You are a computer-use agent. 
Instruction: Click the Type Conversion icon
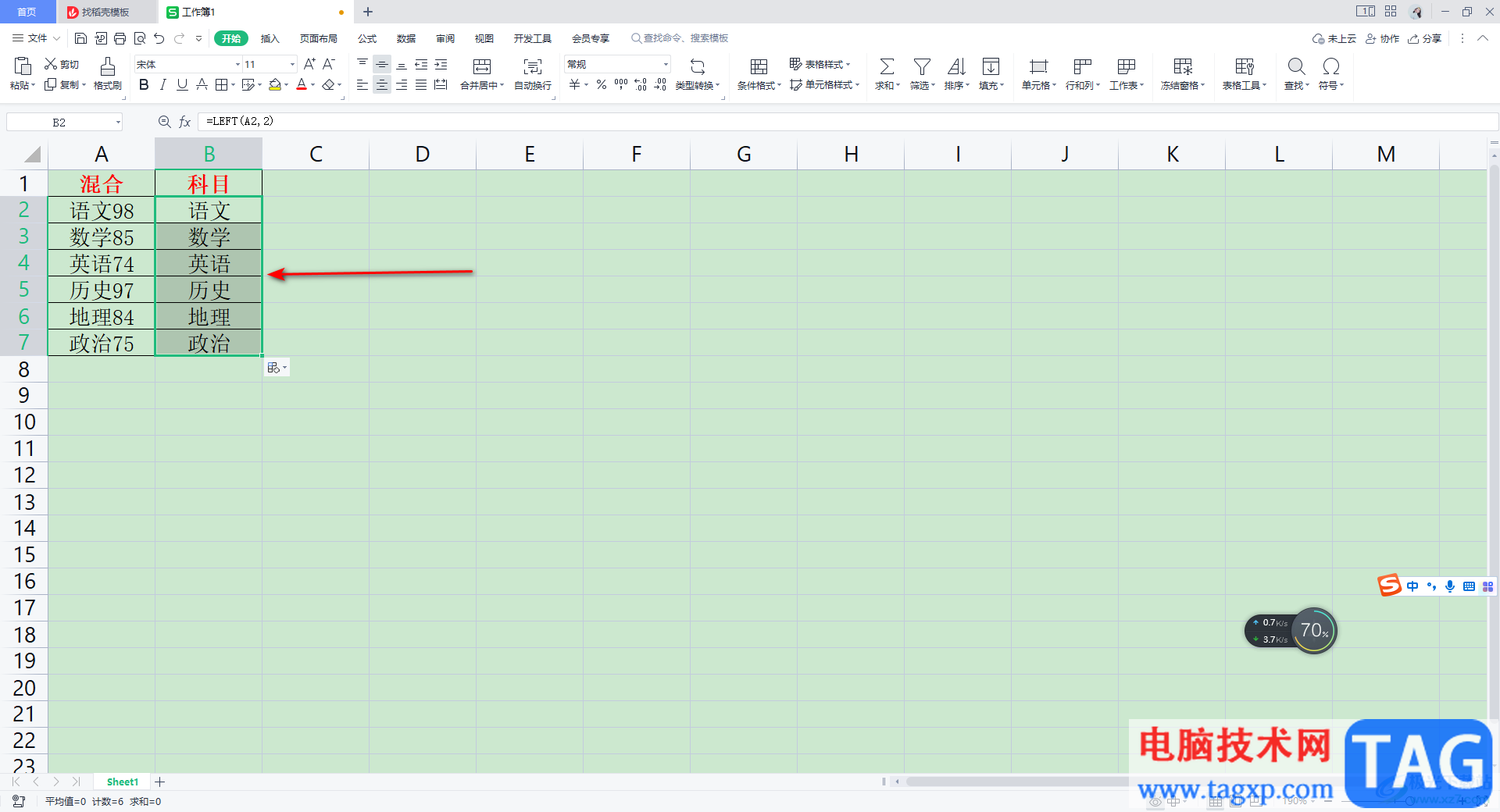coord(698,66)
